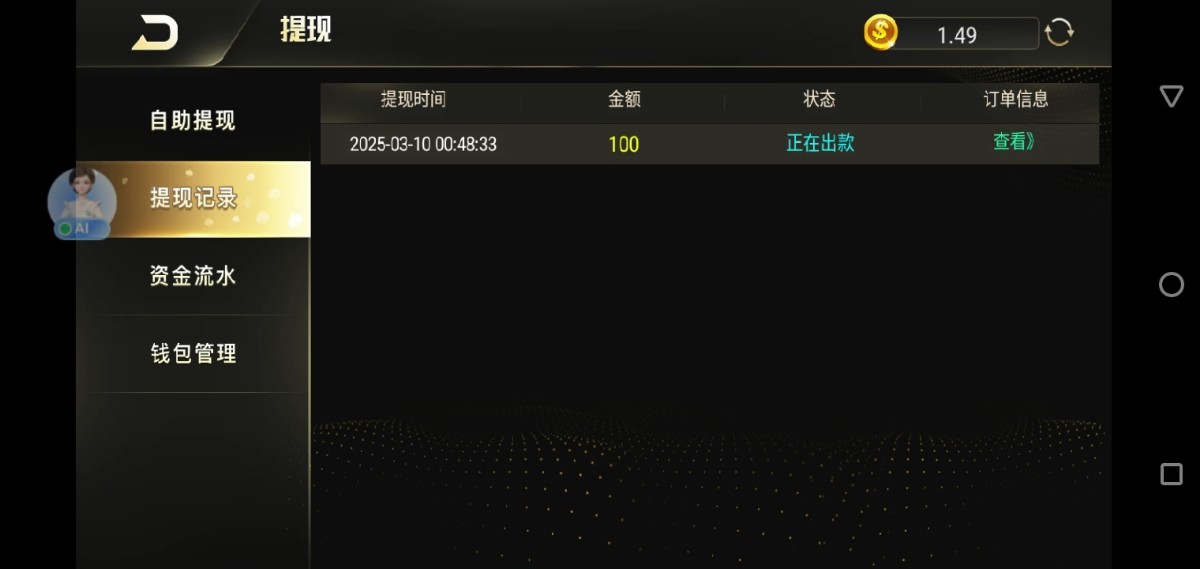This screenshot has height=569, width=1200.
Task: Click the 订单信息 column header
Action: [x=1015, y=99]
